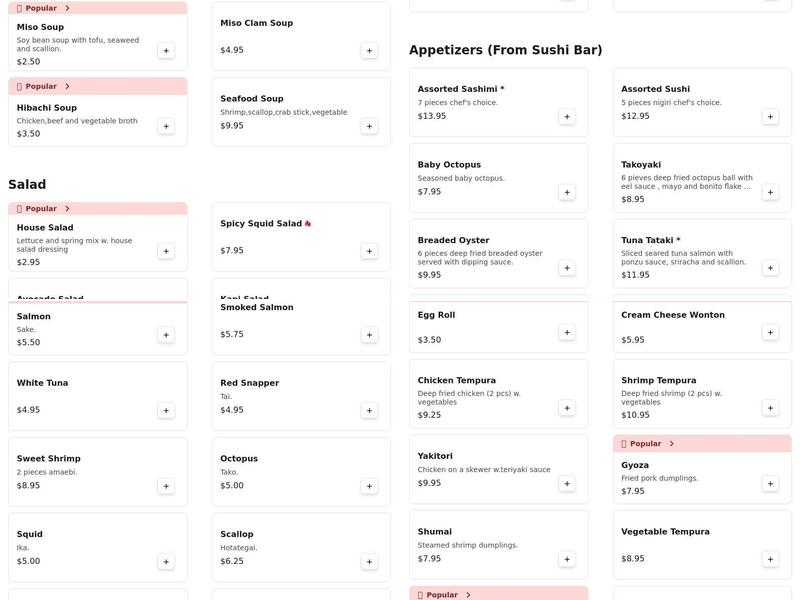Image resolution: width=800 pixels, height=600 pixels.
Task: Add Yakitori using its plus button
Action: coord(567,483)
